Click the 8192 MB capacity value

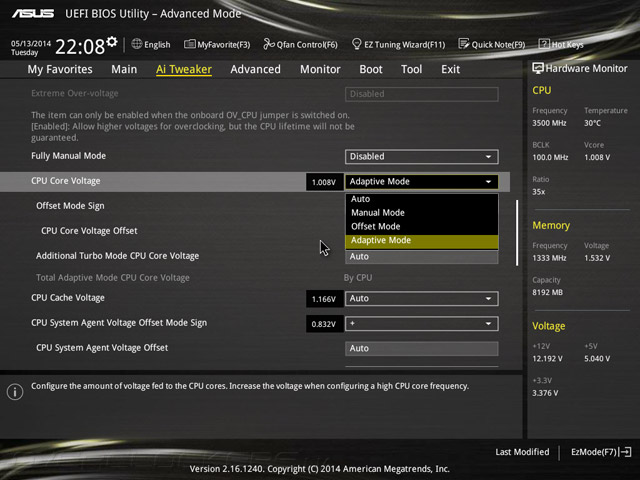click(x=547, y=292)
